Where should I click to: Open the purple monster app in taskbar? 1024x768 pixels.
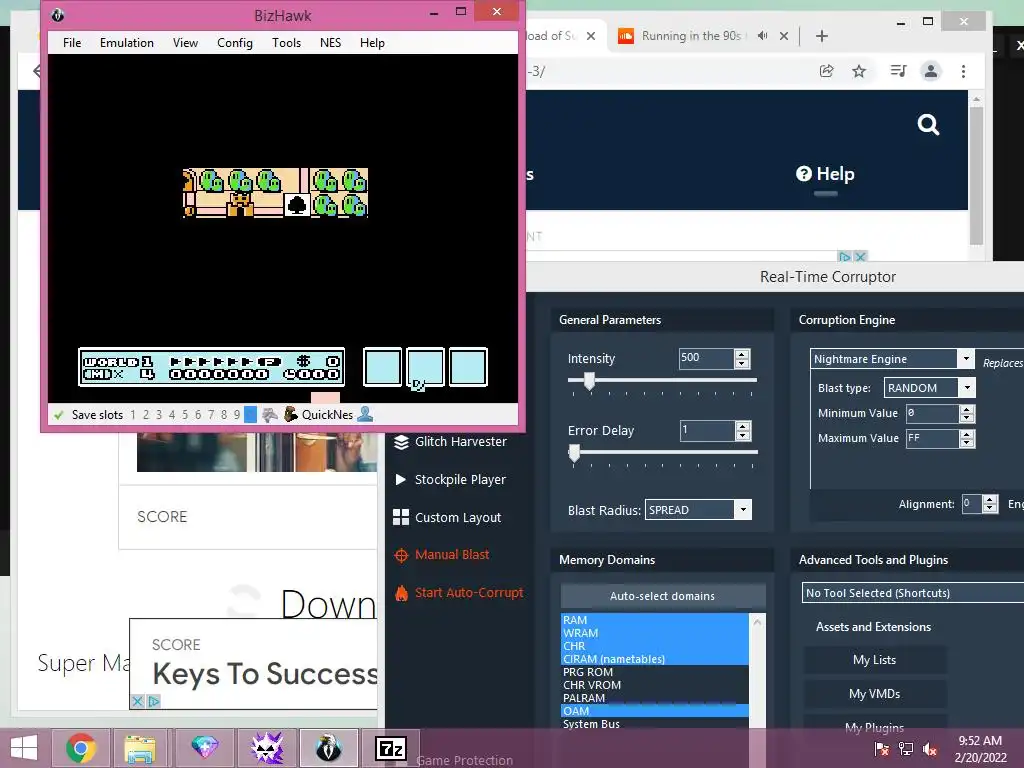pyautogui.click(x=267, y=748)
